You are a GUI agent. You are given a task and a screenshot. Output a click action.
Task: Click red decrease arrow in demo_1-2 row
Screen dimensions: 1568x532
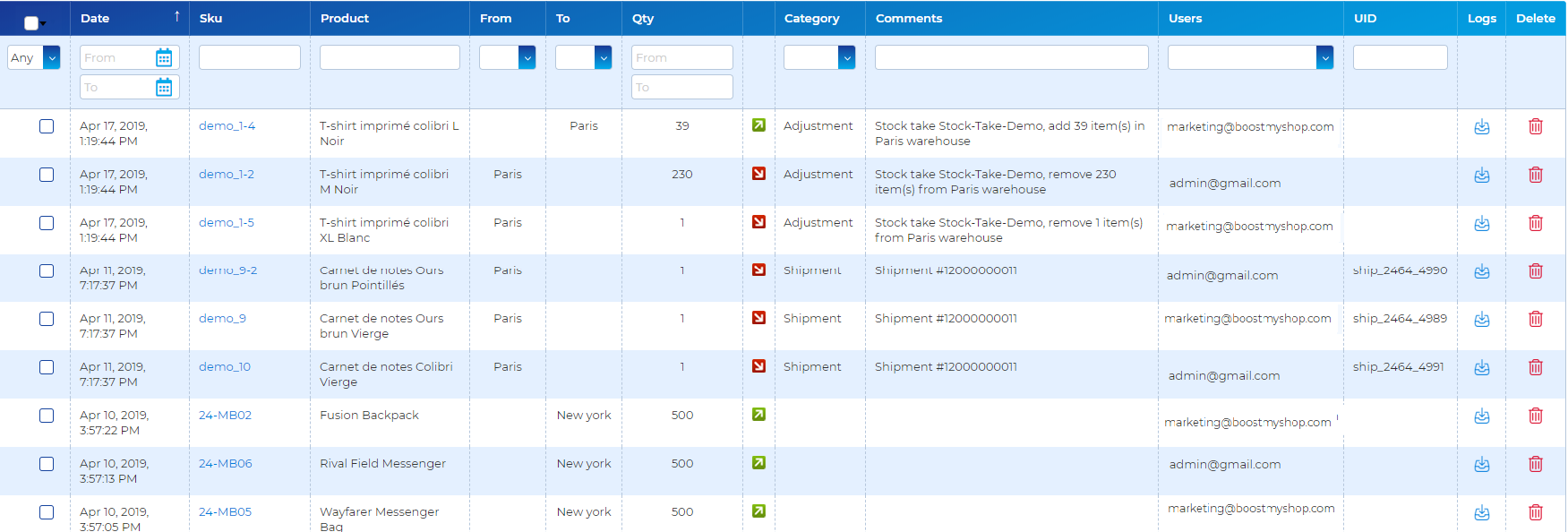tap(758, 174)
